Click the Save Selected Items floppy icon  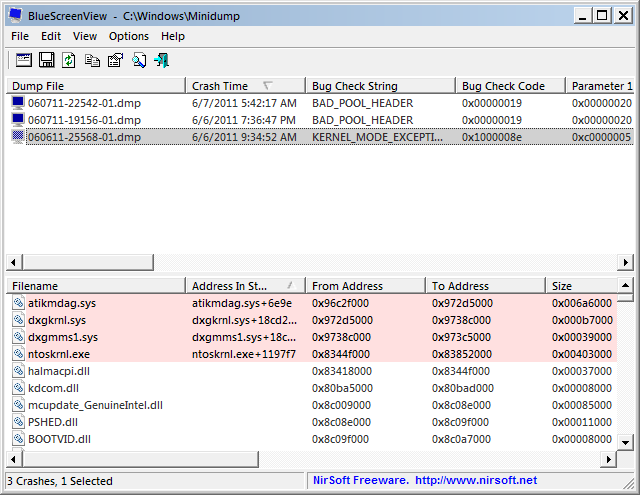click(47, 60)
